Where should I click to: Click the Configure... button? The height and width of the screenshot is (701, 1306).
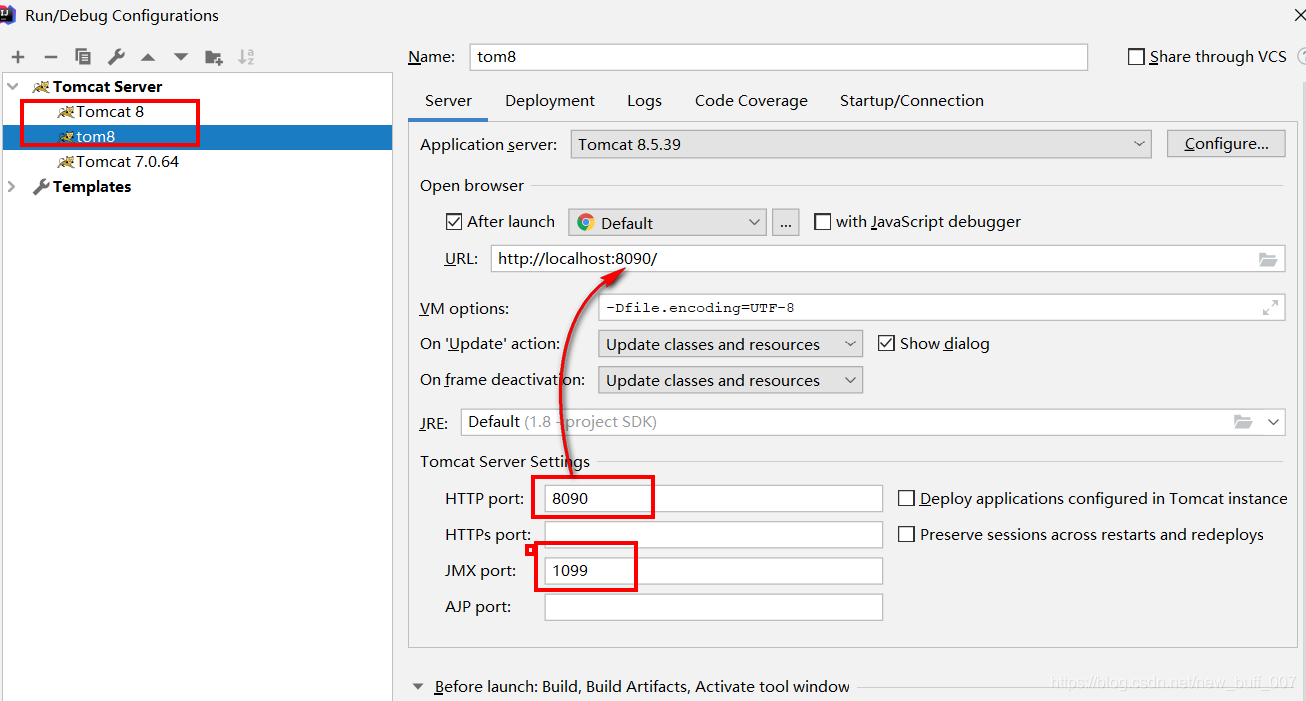point(1226,144)
